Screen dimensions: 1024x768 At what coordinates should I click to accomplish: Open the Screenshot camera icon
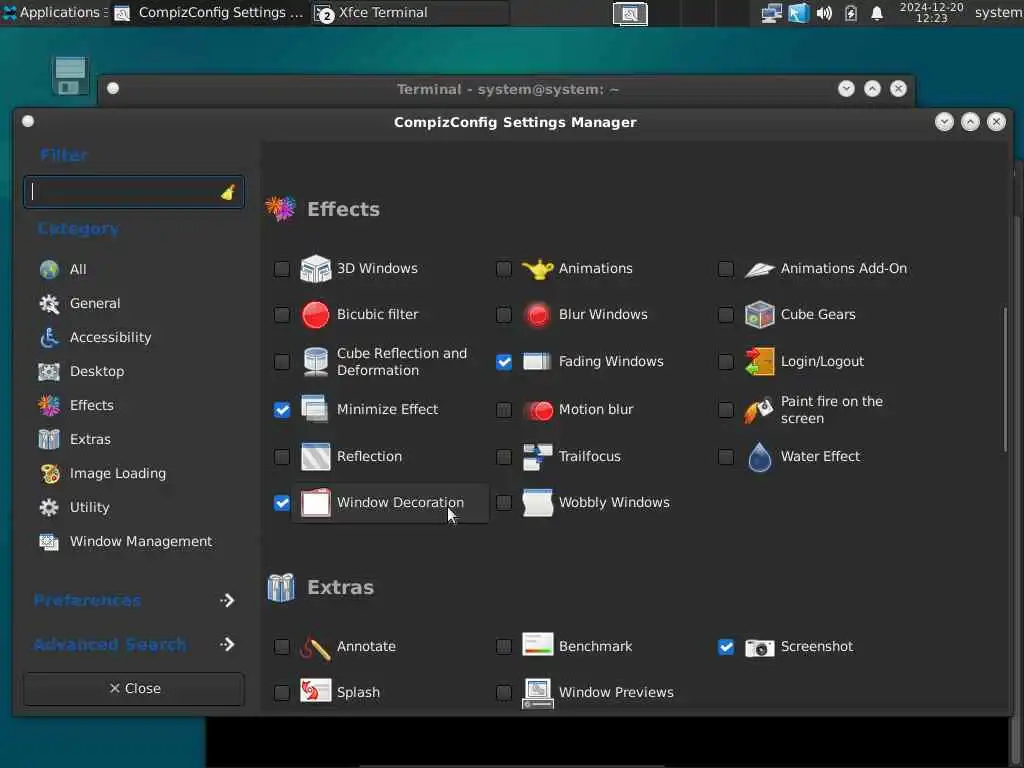[x=760, y=647]
